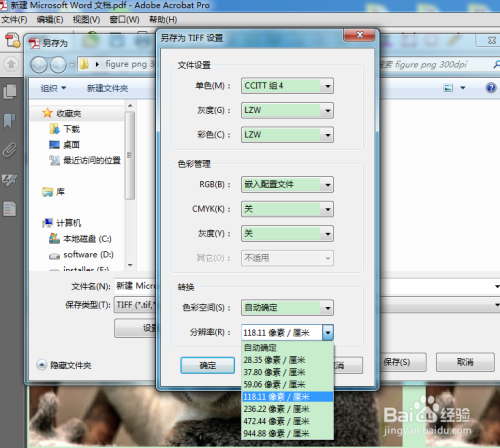500x448 pixels.
Task: Click 取消 in Save As dialog
Action: tap(465, 362)
